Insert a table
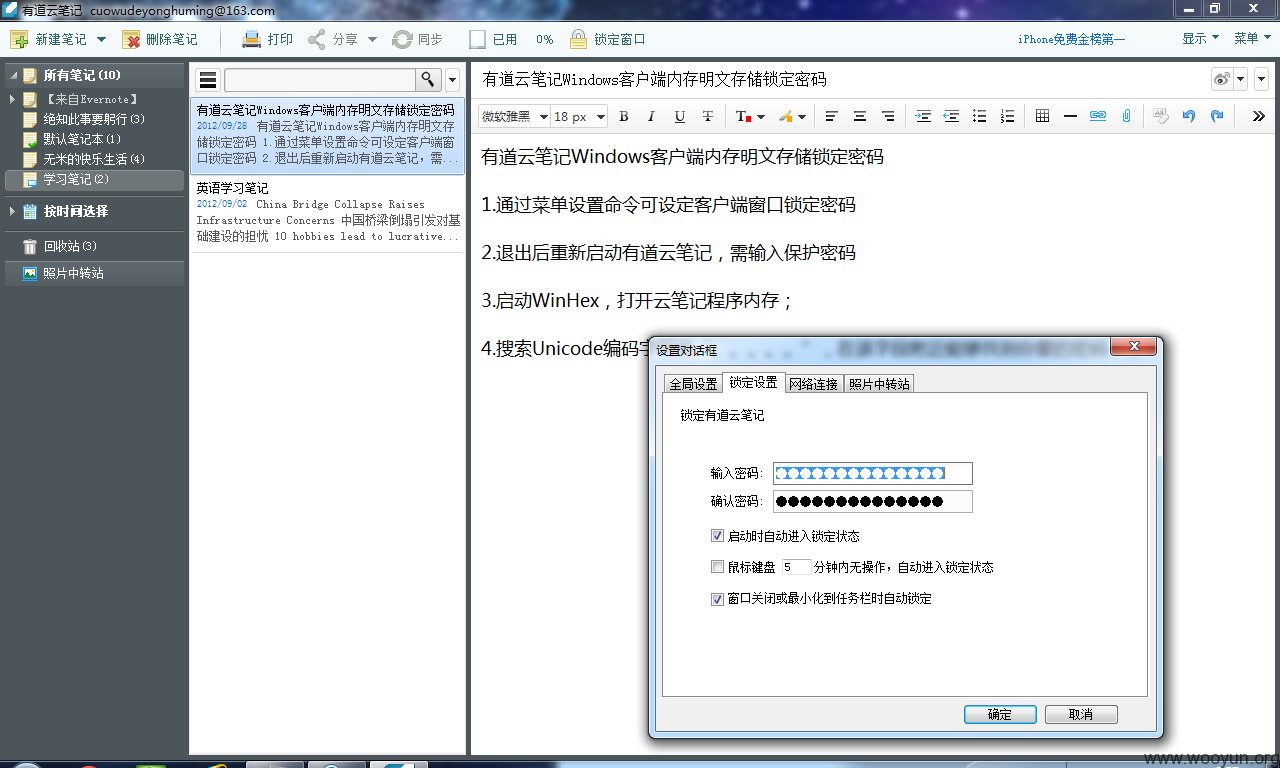The width and height of the screenshot is (1280, 768). pos(1042,116)
